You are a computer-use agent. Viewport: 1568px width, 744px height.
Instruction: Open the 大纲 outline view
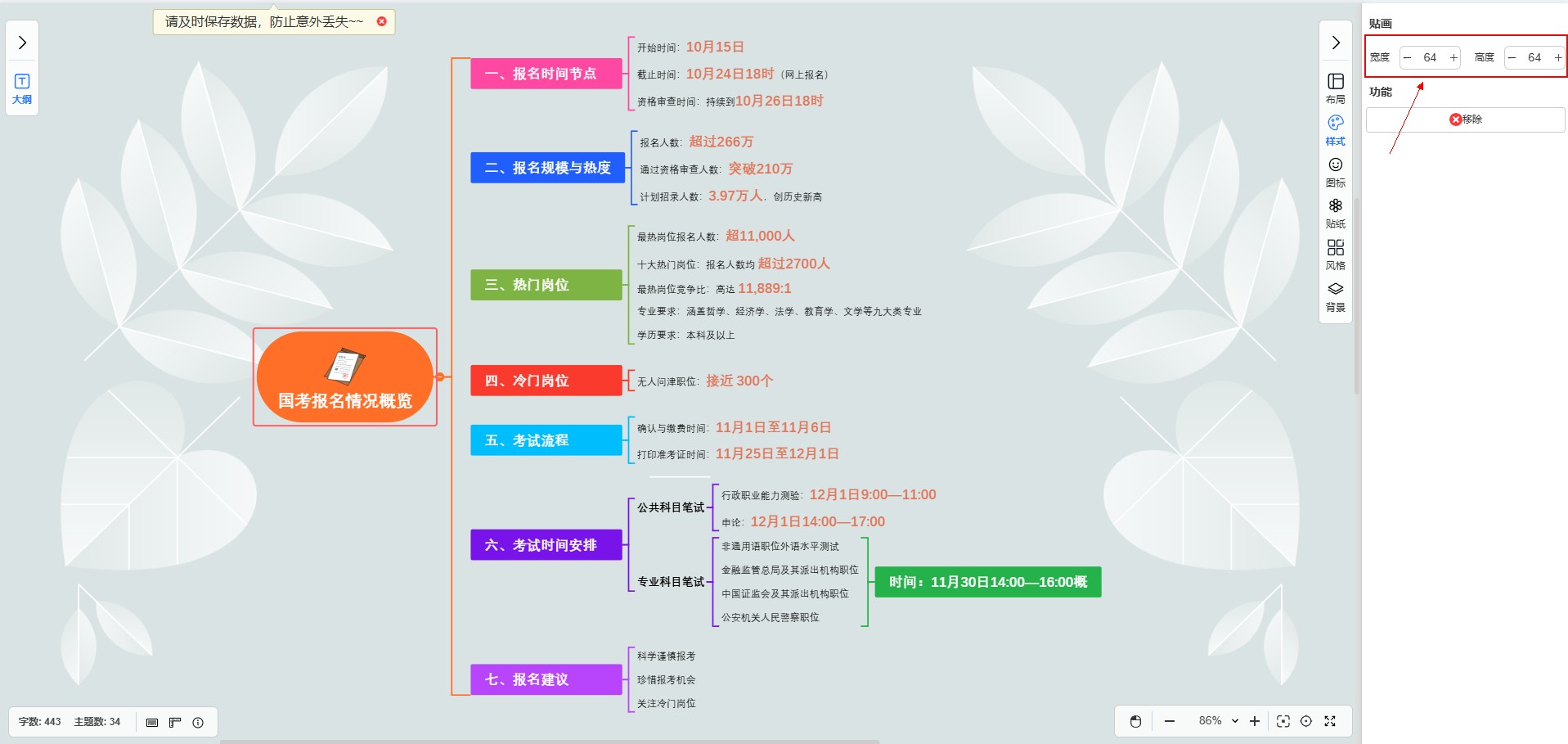coord(22,88)
